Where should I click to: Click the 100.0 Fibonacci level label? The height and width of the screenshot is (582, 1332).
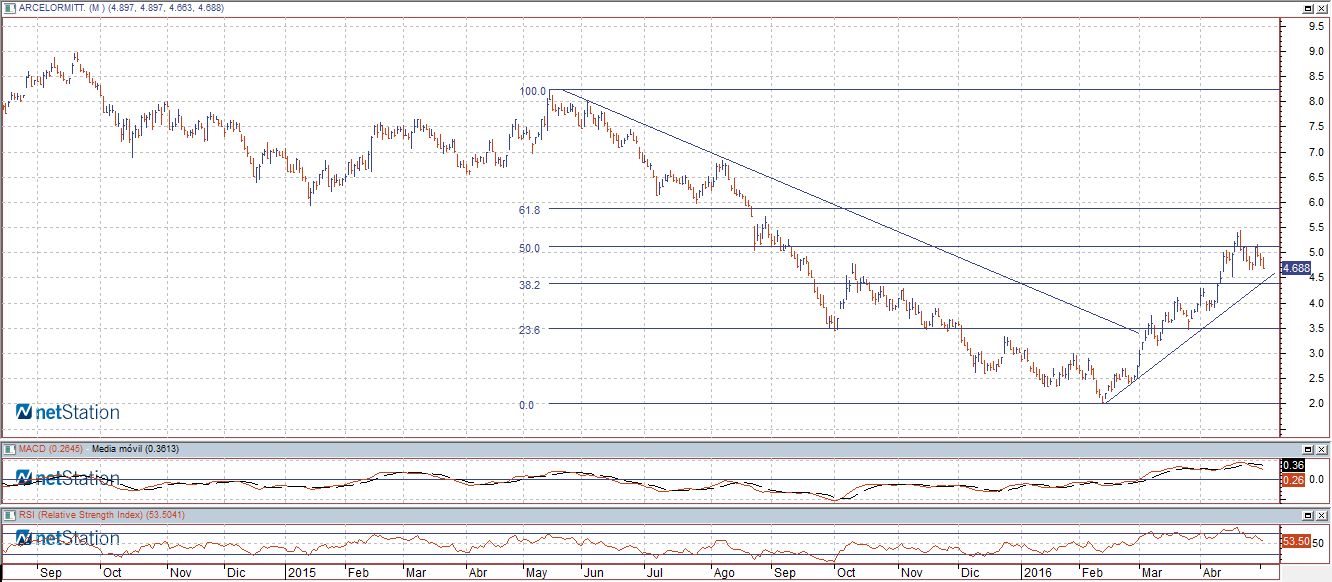532,91
